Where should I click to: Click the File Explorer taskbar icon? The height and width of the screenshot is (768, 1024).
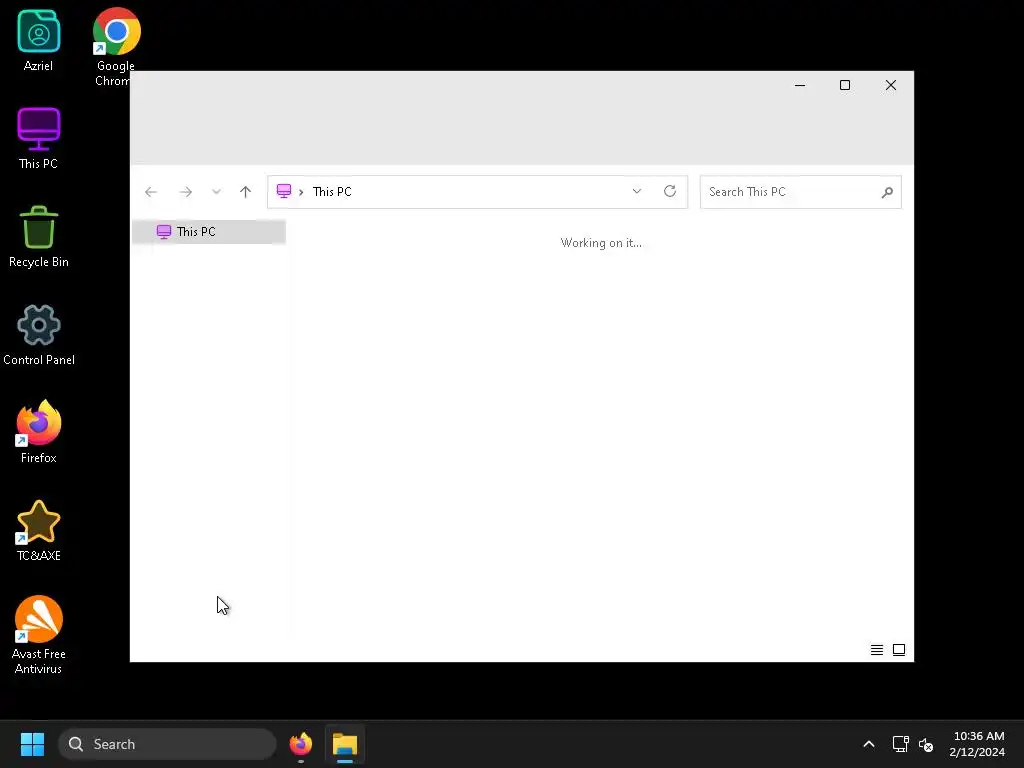[x=345, y=744]
